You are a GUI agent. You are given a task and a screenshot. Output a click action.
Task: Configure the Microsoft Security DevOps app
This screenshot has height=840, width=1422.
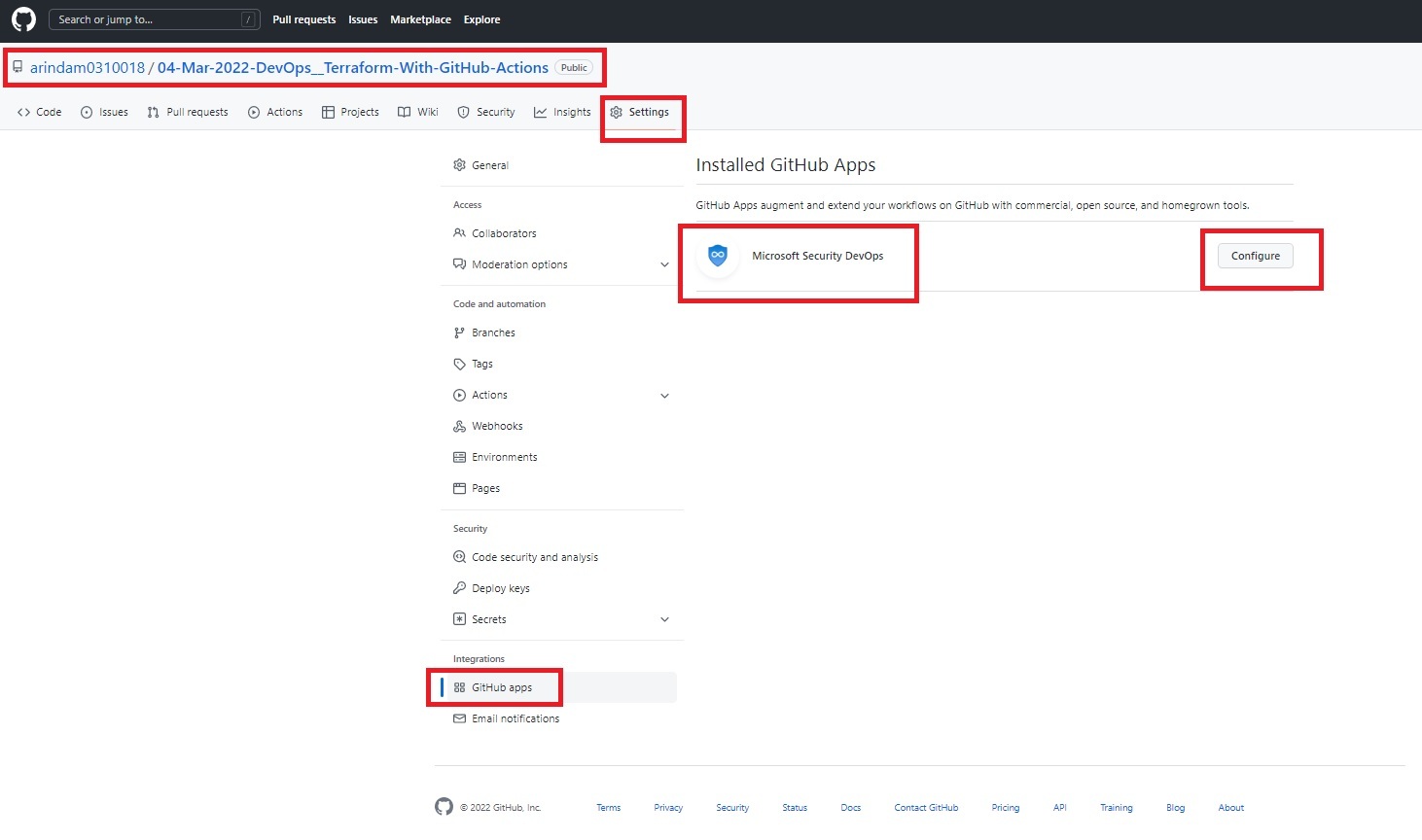point(1255,256)
